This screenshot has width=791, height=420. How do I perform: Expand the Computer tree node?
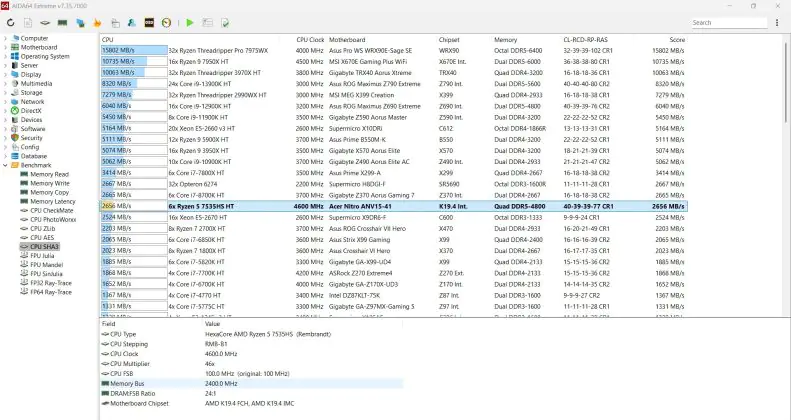[x=5, y=38]
